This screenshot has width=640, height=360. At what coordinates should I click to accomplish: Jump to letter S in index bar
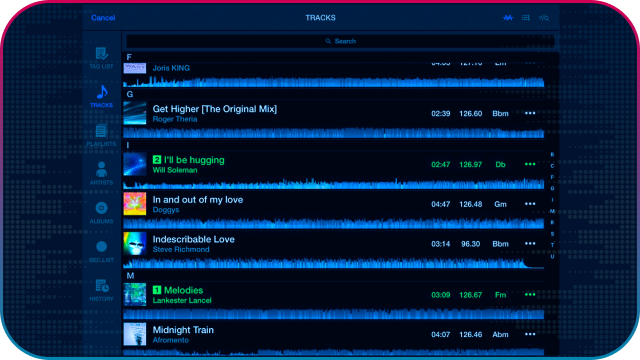(x=552, y=234)
